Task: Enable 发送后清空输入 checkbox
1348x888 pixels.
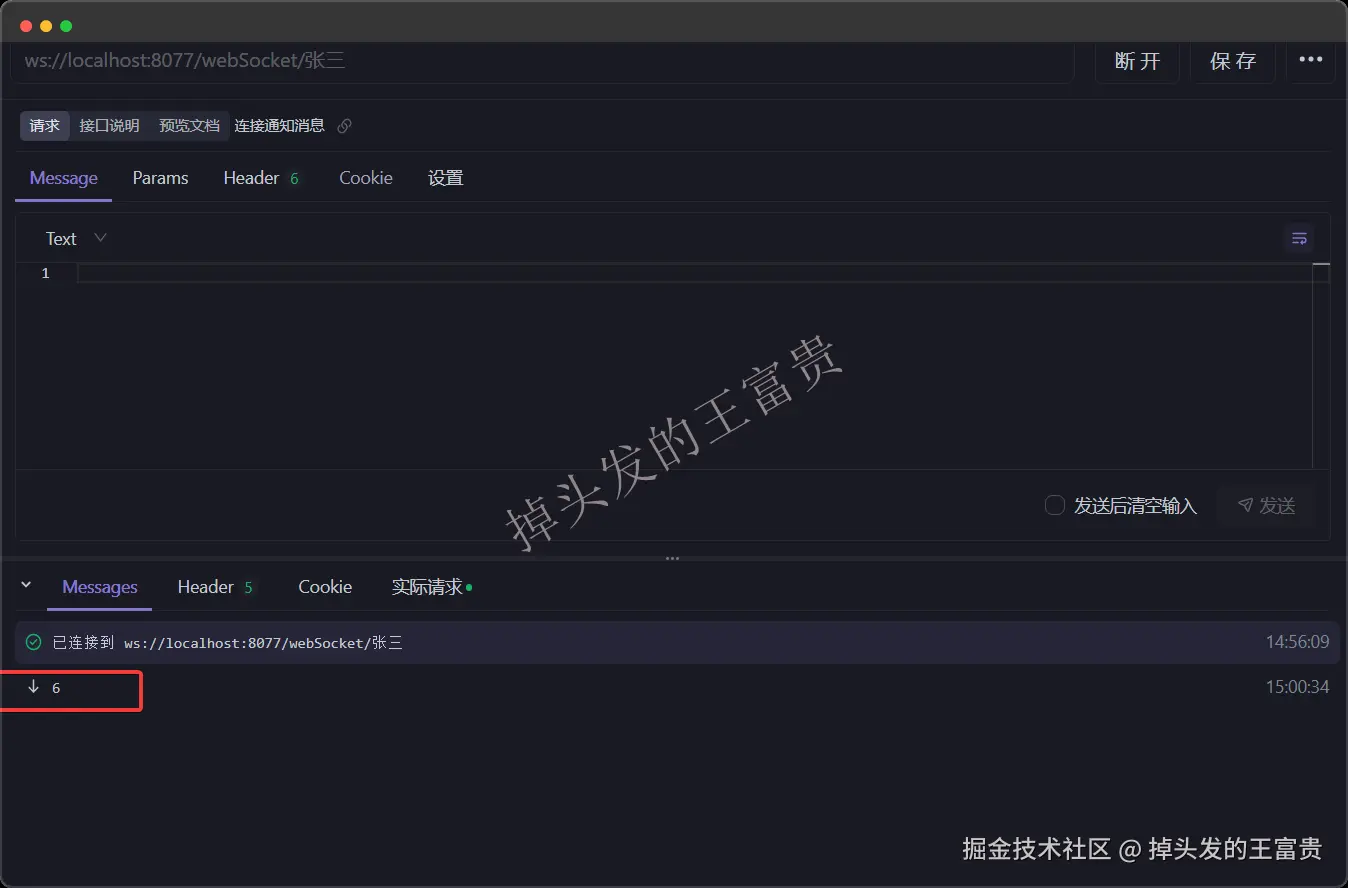Action: pyautogui.click(x=1054, y=505)
